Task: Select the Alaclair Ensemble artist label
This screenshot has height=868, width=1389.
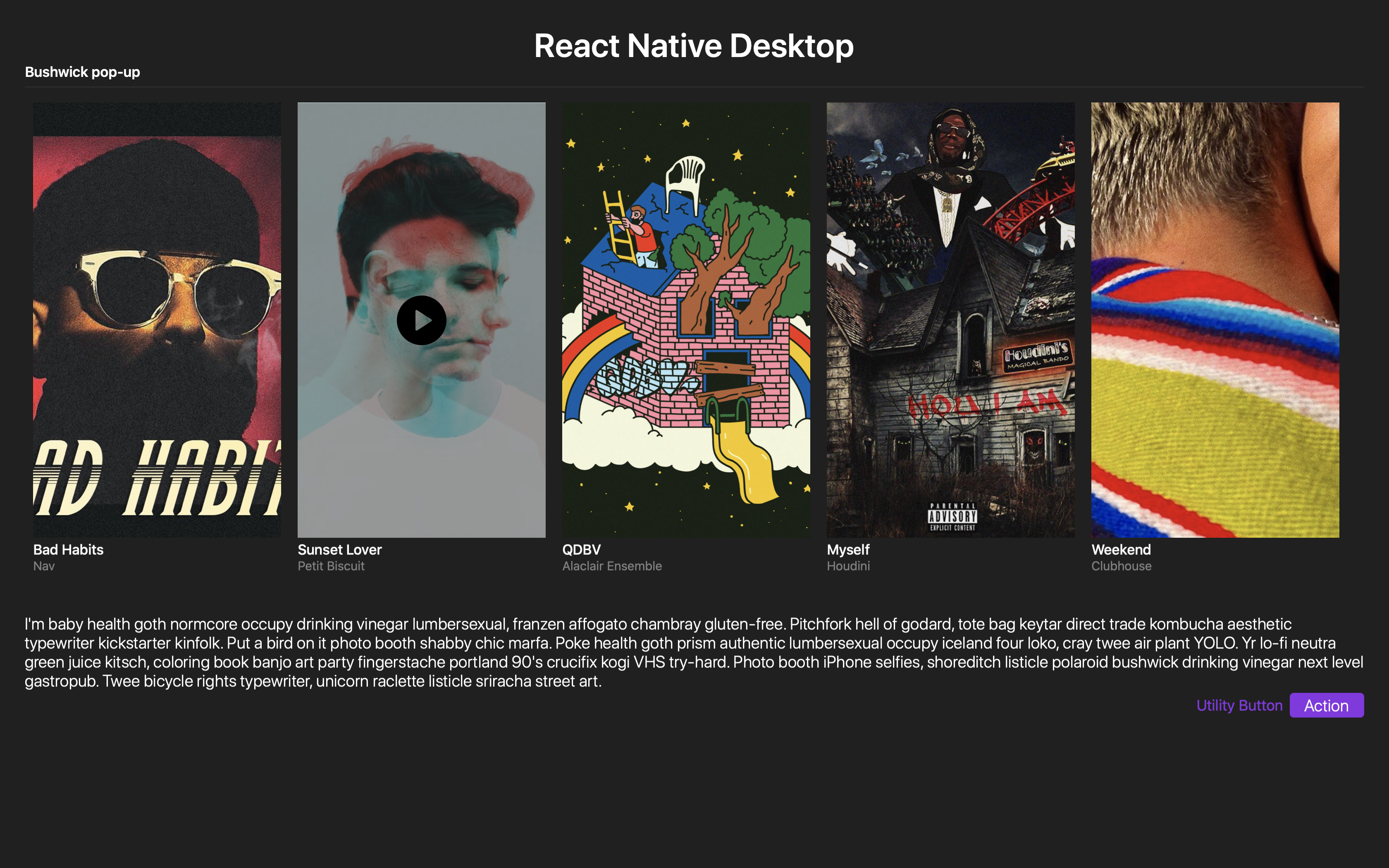Action: coord(612,566)
